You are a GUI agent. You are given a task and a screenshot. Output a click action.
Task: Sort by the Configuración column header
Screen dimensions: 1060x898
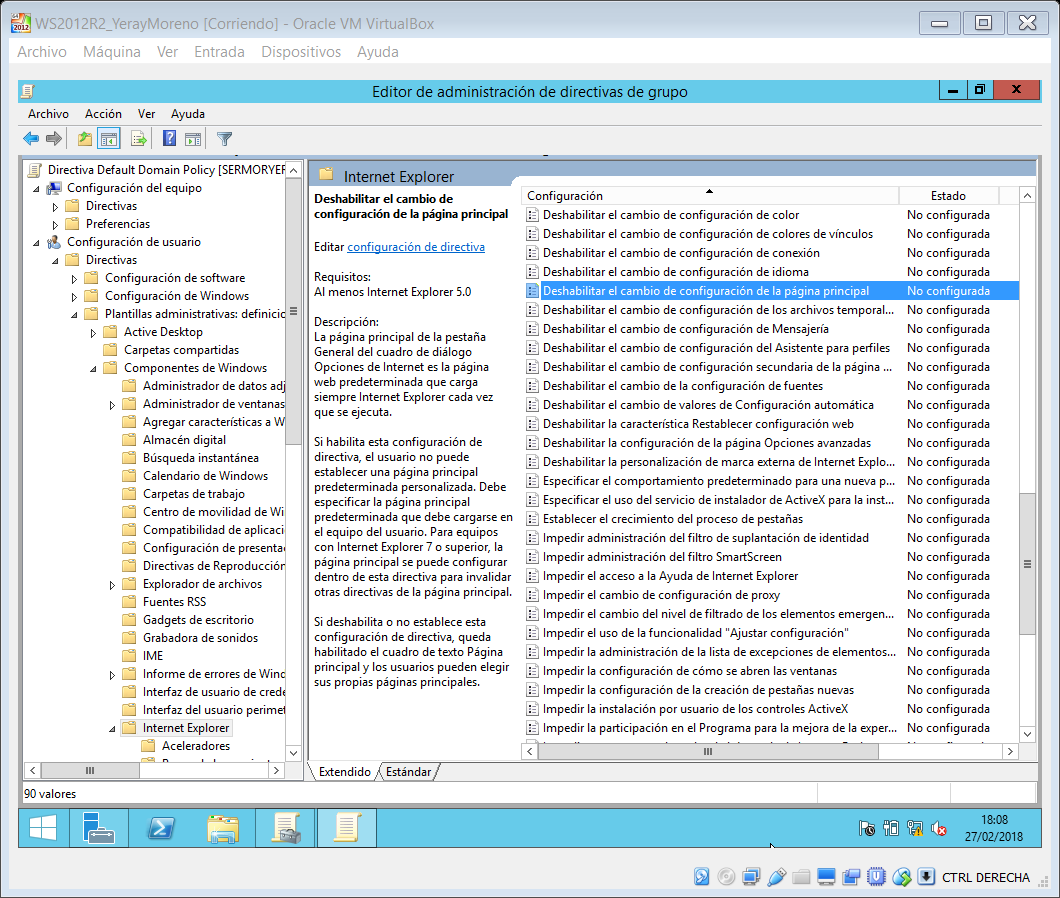710,195
